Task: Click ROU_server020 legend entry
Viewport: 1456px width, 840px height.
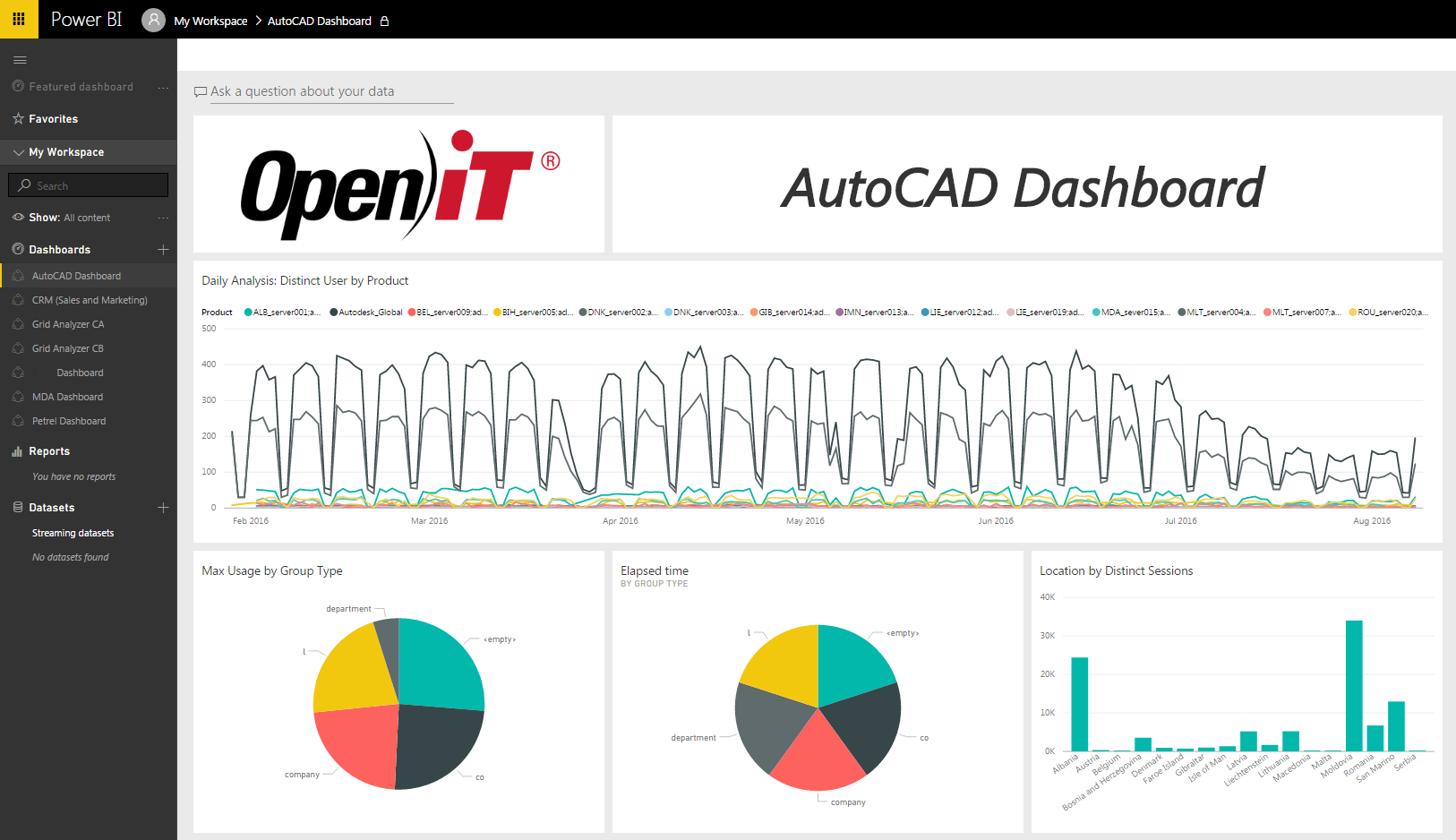Action: coord(1389,313)
